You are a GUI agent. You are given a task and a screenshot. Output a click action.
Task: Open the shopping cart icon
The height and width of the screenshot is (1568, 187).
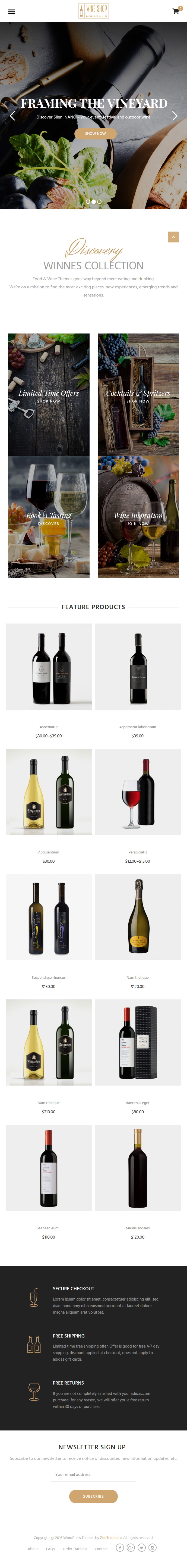176,11
